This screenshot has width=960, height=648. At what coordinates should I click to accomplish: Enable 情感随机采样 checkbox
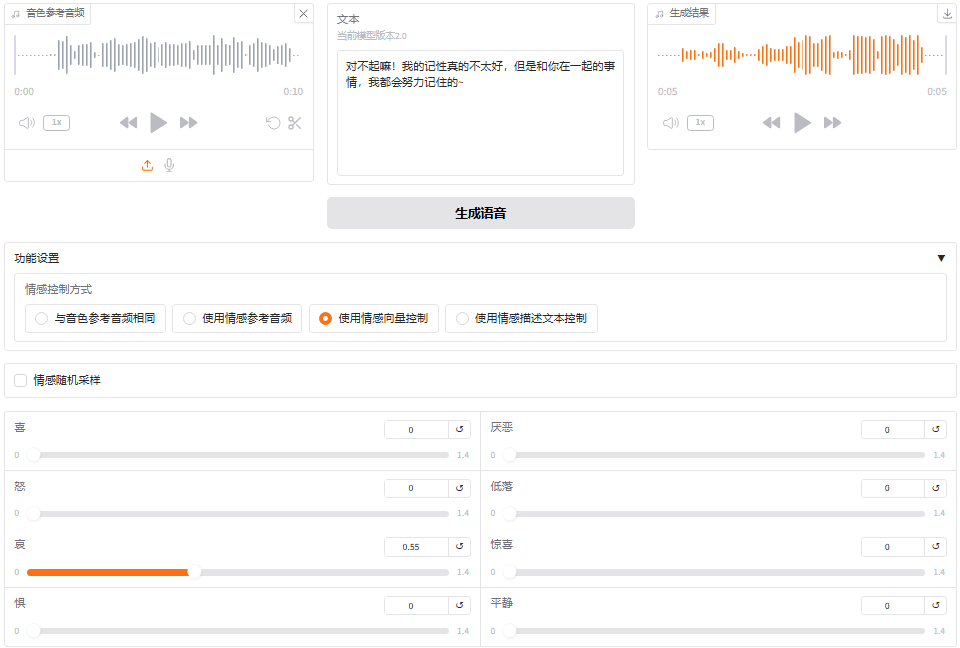[x=21, y=380]
